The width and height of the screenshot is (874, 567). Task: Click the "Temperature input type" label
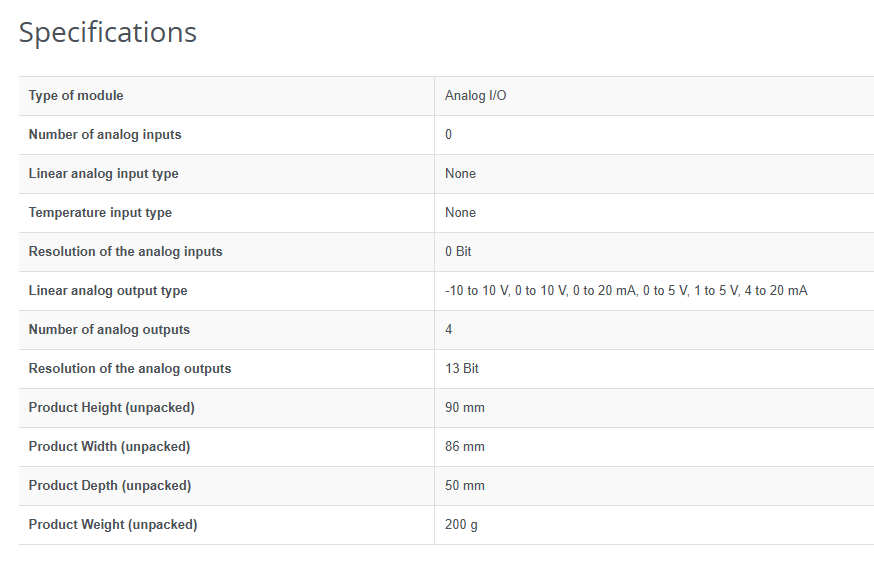click(100, 213)
